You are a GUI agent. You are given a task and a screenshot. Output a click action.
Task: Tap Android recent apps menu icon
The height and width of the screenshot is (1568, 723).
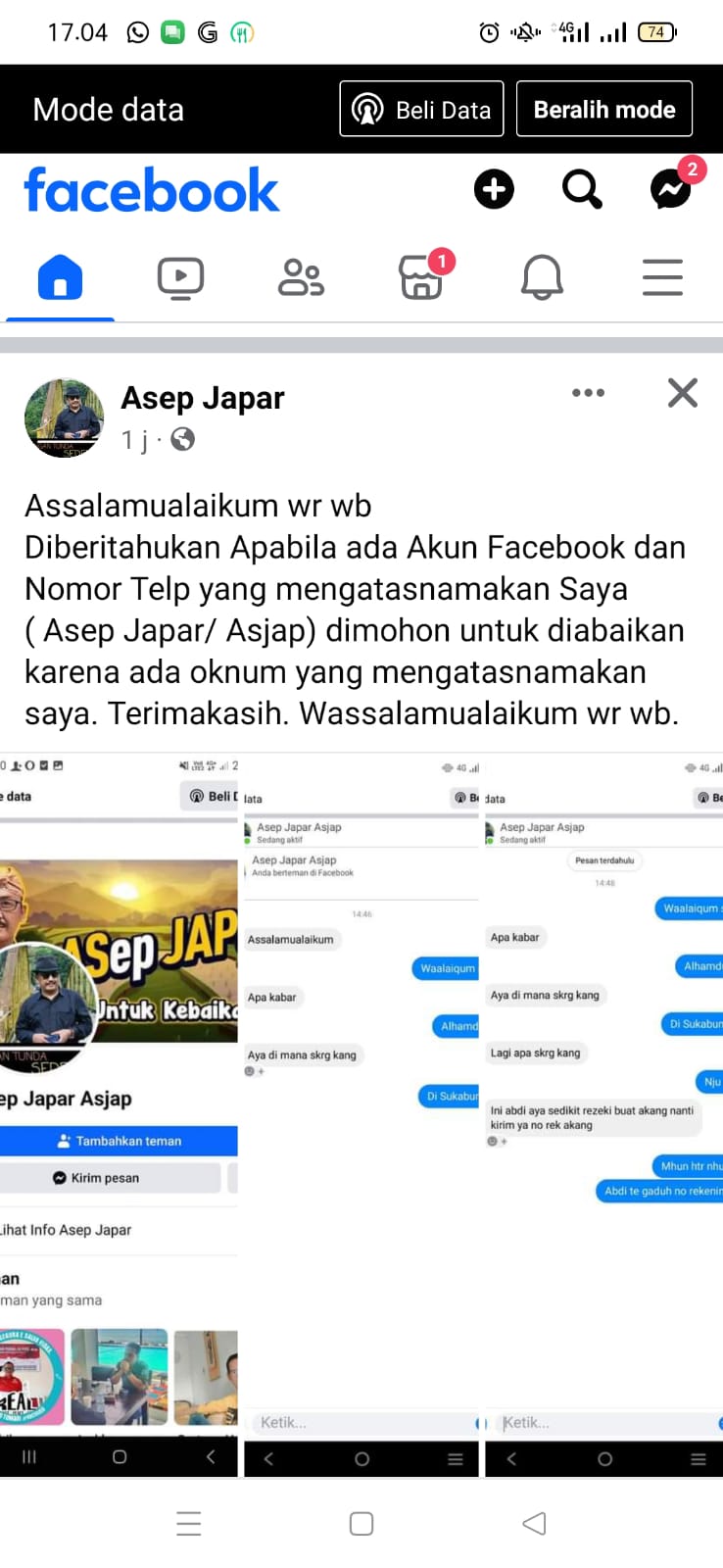tap(189, 1523)
